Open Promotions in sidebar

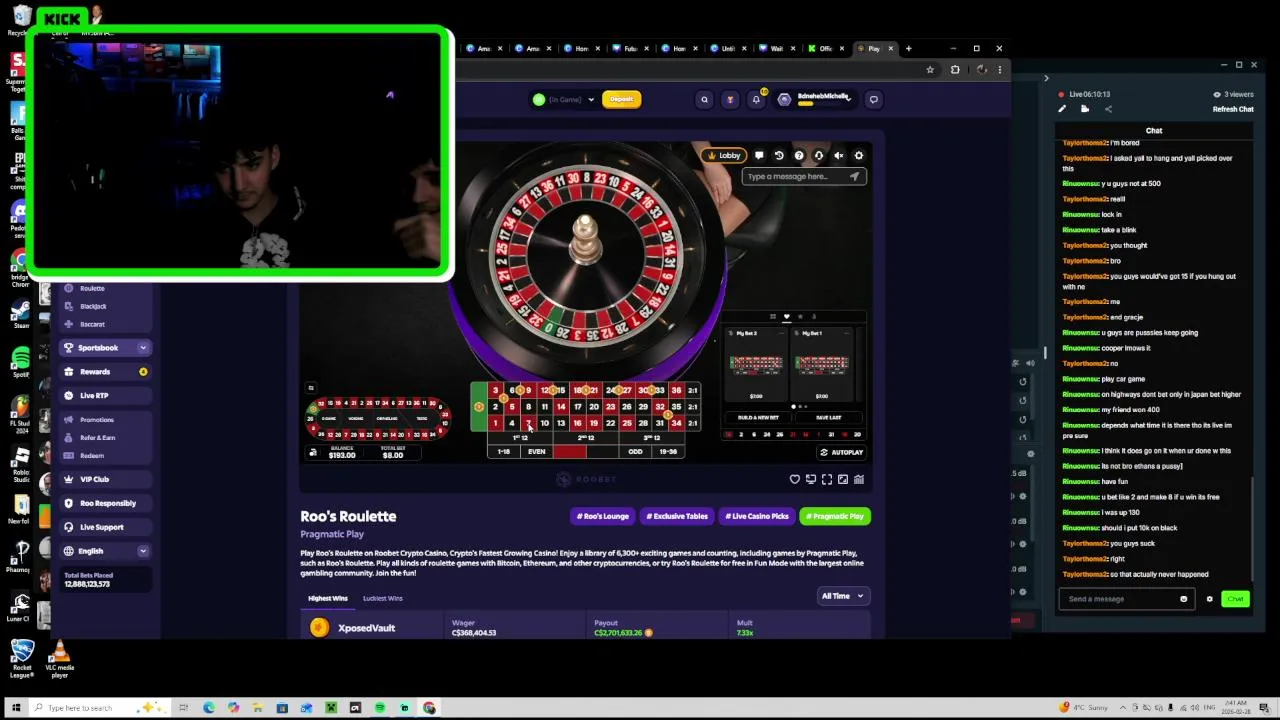click(97, 419)
